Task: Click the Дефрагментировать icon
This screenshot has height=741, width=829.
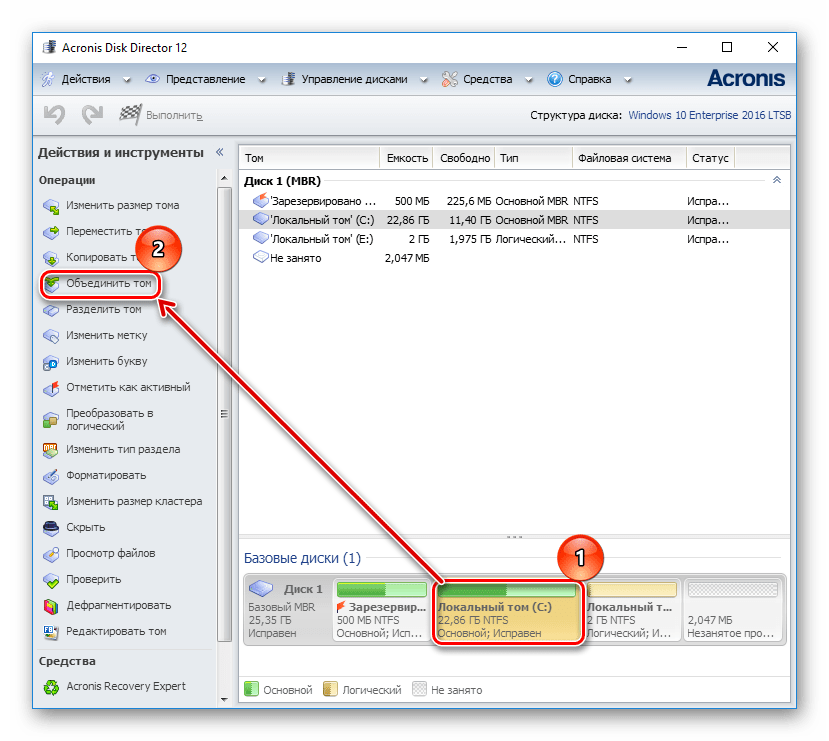Action: pos(51,606)
